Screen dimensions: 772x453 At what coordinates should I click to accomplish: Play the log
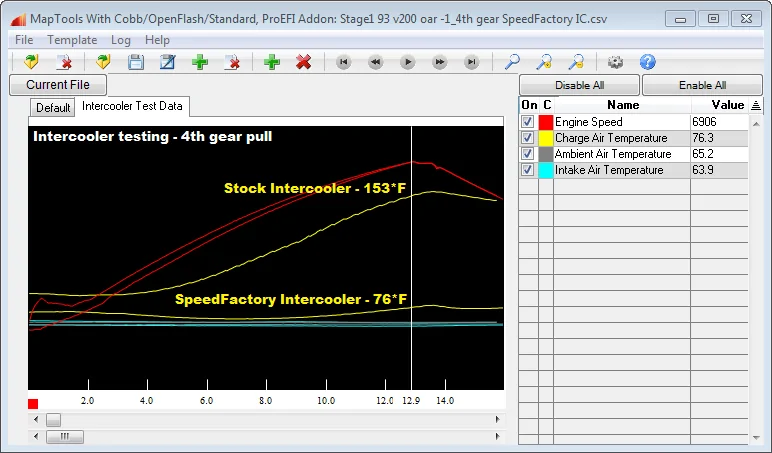click(x=408, y=62)
